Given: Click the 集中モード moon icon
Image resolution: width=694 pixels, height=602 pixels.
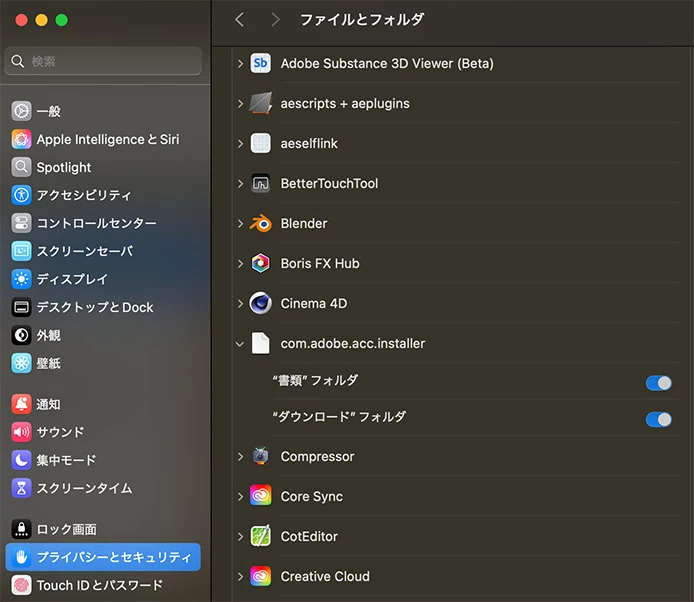Looking at the screenshot, I should pos(21,460).
